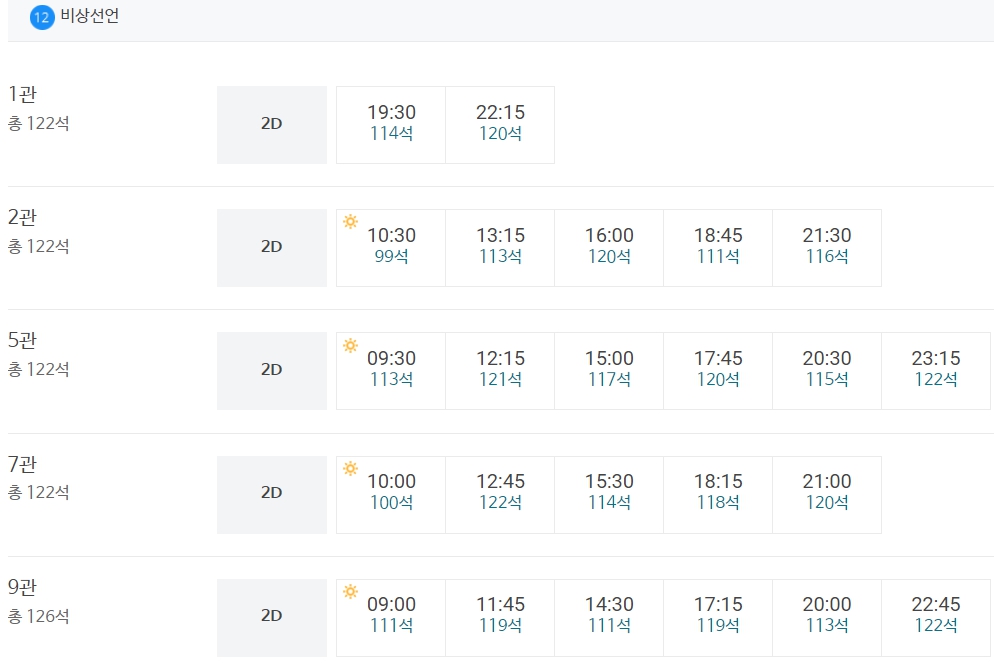Click the blue 12 age rating badge

[42, 17]
